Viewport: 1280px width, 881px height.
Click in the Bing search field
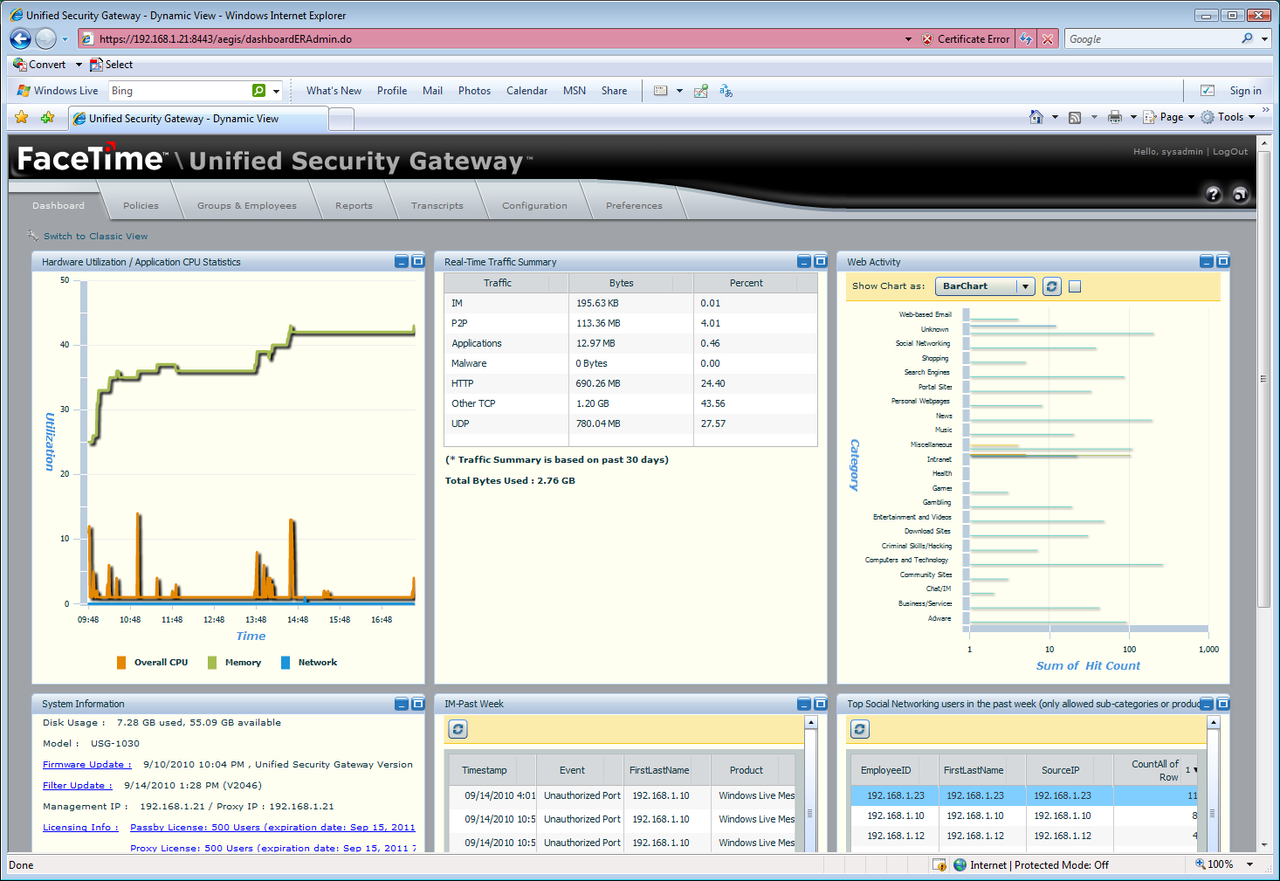point(178,90)
